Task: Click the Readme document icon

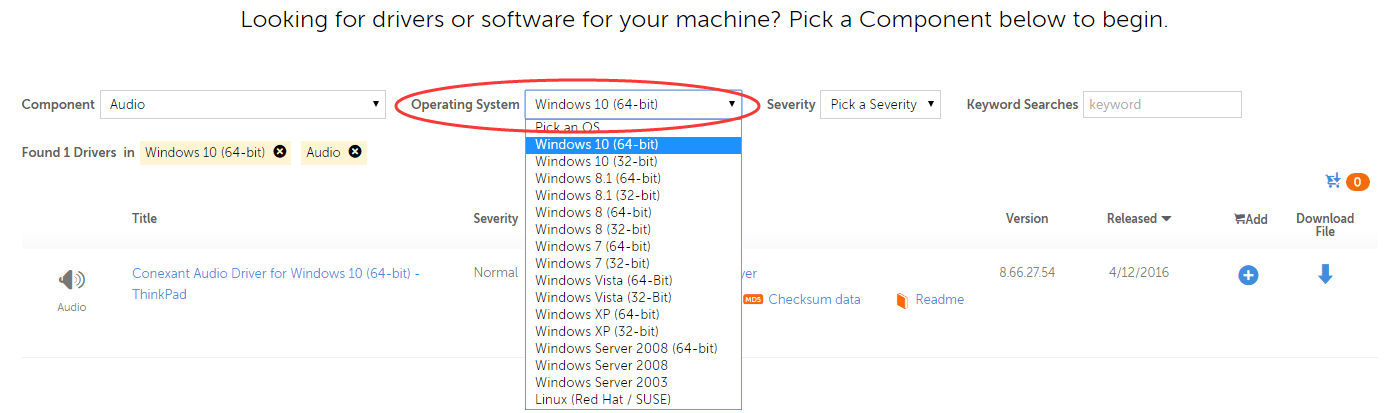Action: coord(901,300)
